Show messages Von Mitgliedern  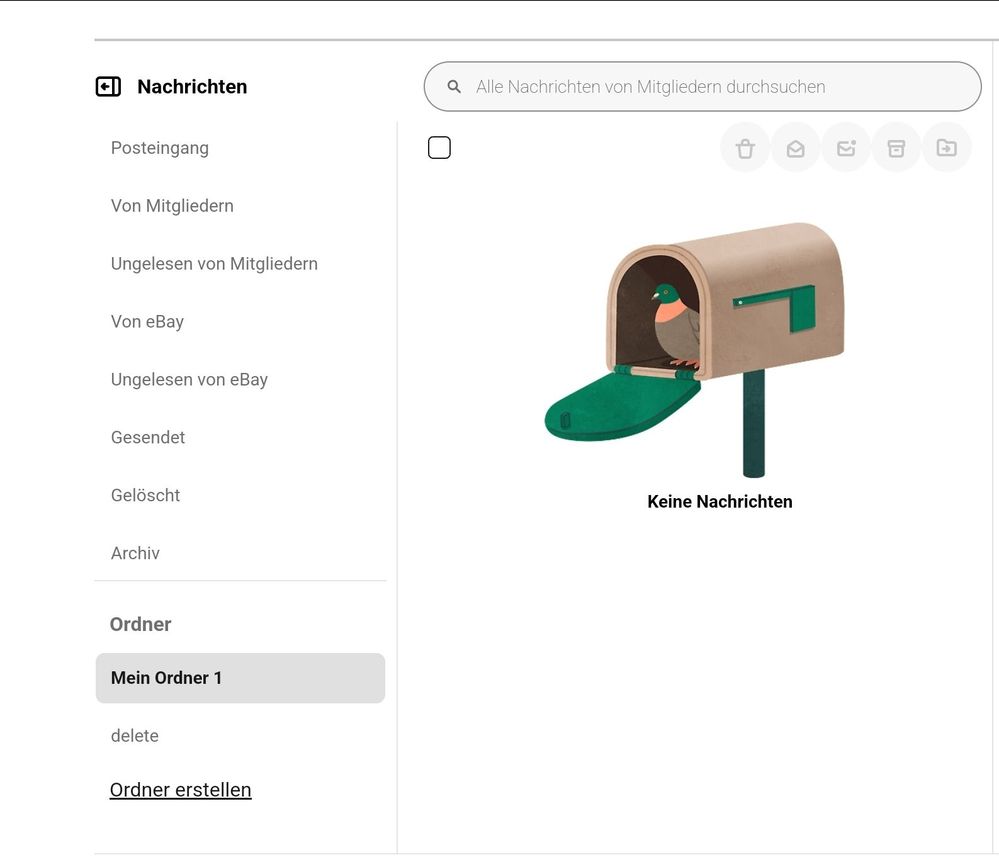172,206
